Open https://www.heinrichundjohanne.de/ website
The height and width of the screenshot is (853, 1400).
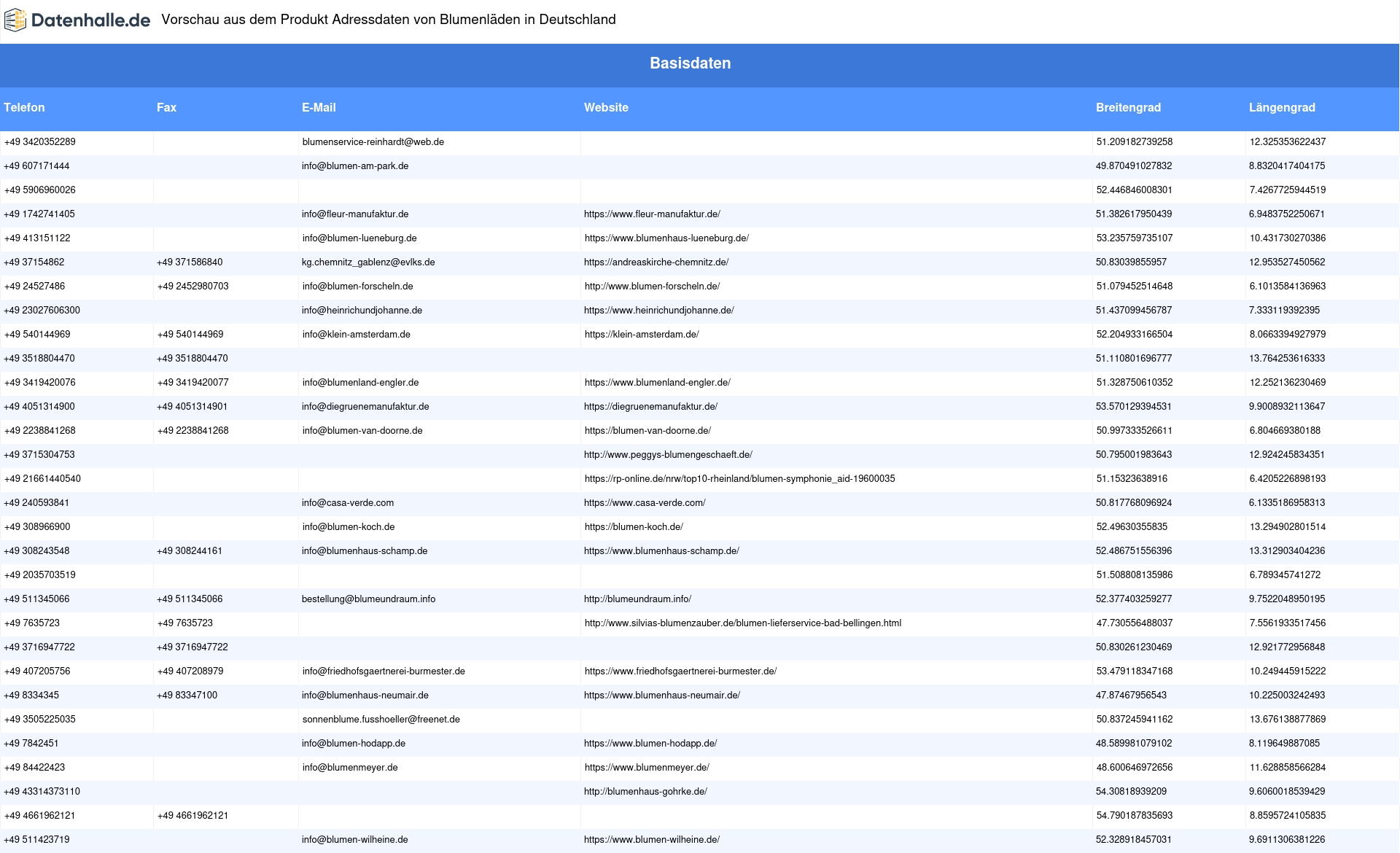tap(658, 311)
